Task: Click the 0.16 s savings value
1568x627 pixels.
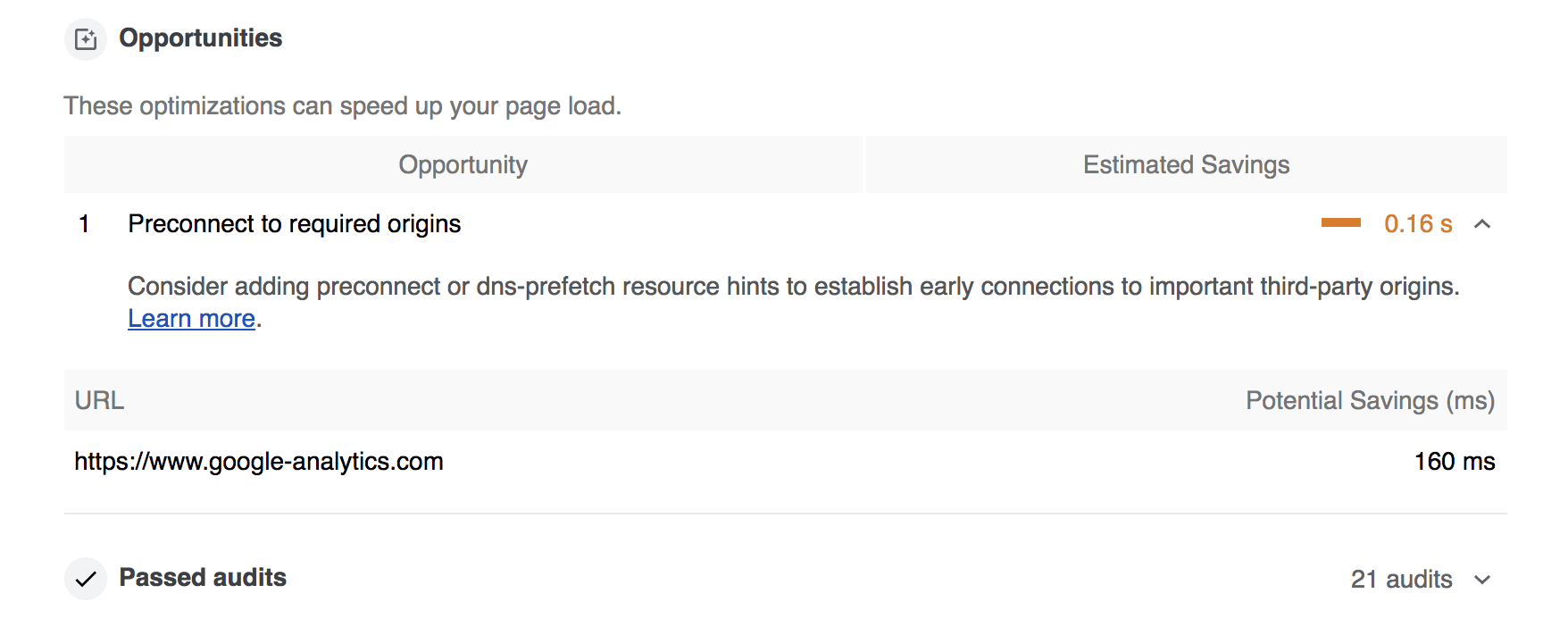Action: pyautogui.click(x=1418, y=224)
